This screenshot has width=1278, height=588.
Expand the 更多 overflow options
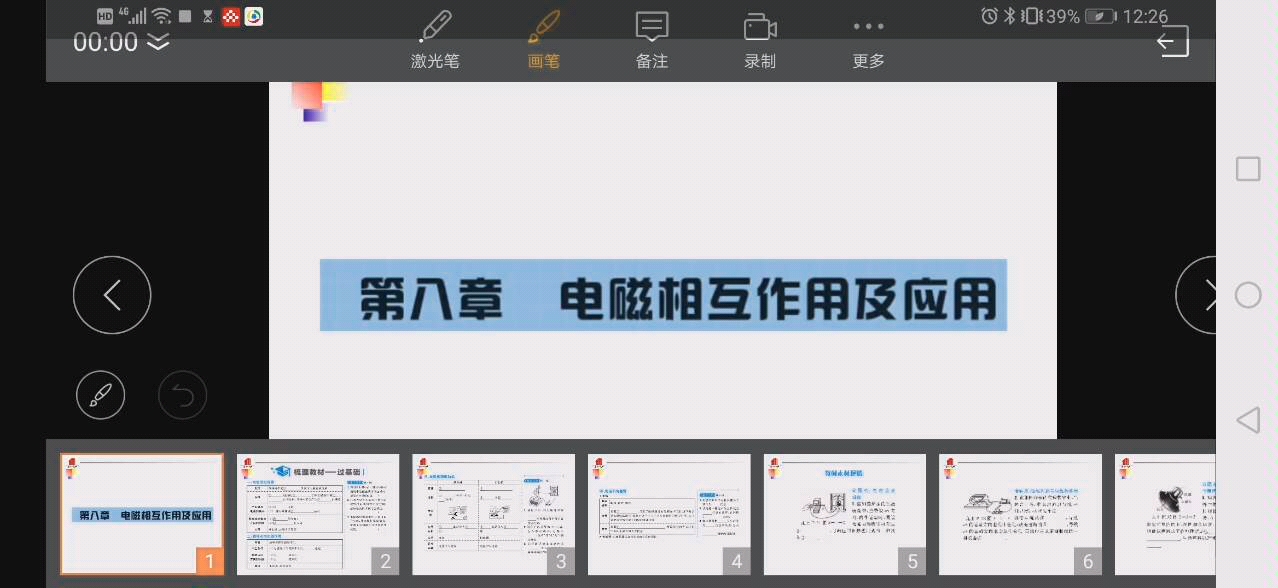(x=867, y=40)
